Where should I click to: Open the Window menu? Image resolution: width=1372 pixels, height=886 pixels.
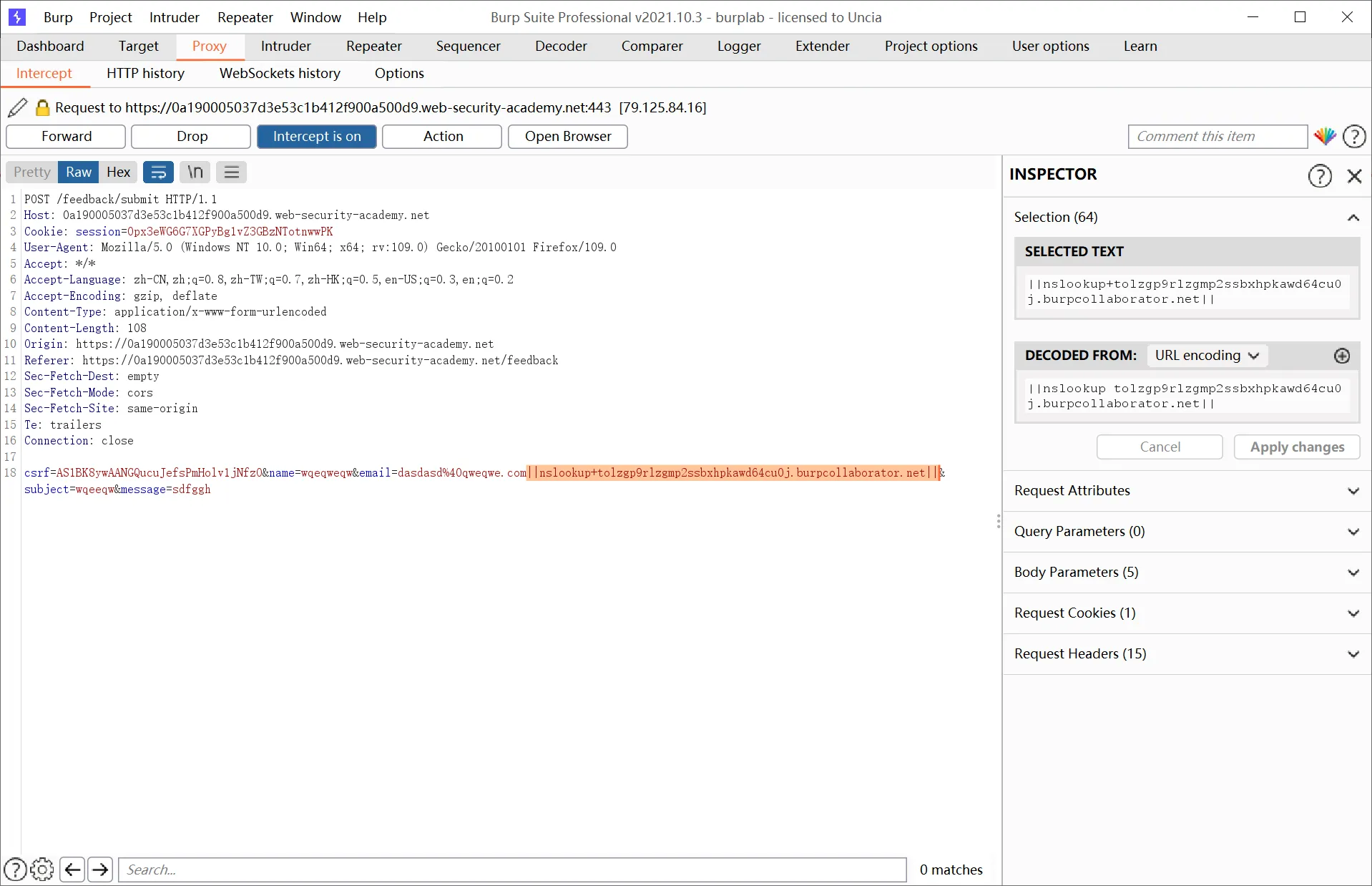[315, 17]
